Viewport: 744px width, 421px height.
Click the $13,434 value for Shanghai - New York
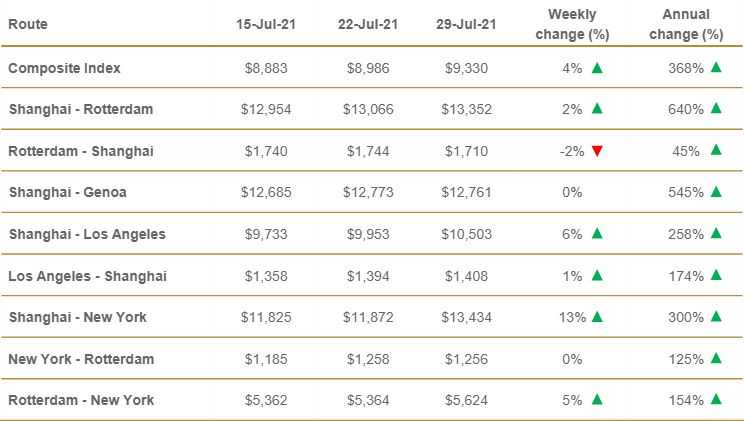[x=468, y=317]
